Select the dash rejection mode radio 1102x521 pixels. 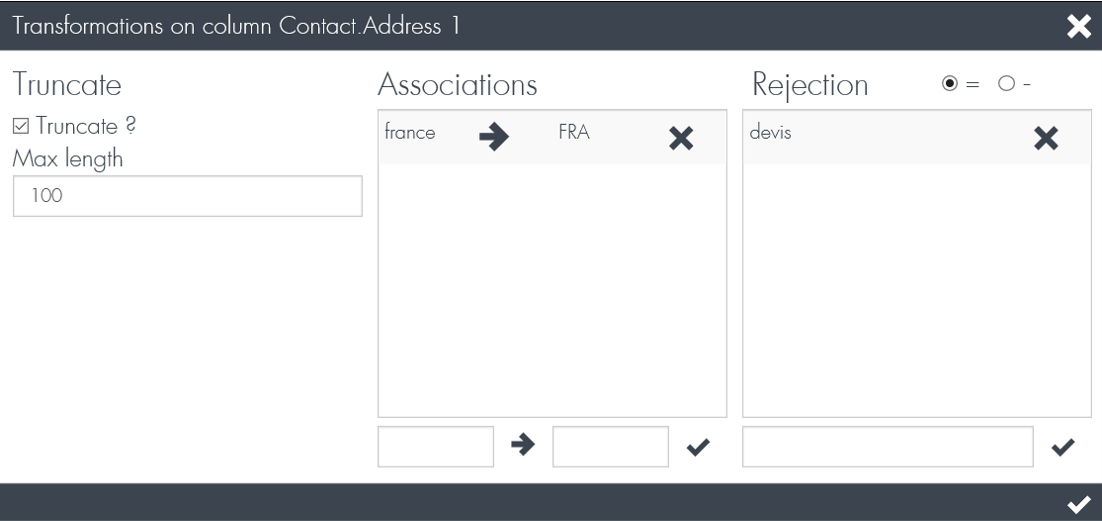point(1006,84)
